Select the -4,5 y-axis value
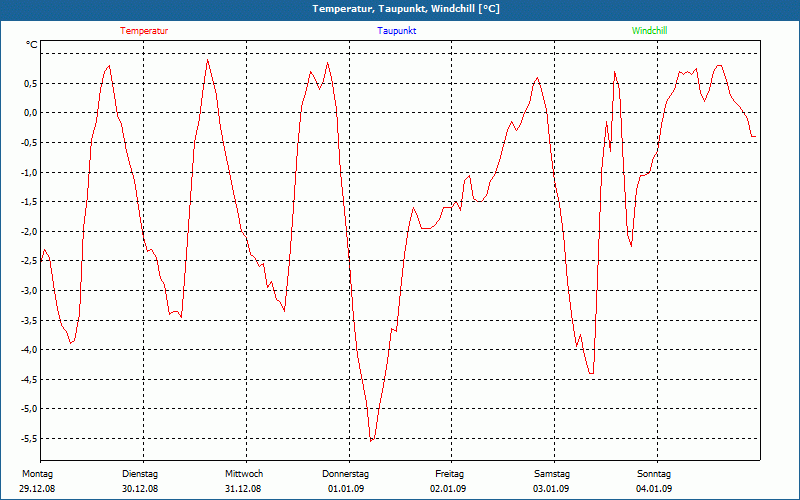The image size is (800, 500). tap(29, 380)
